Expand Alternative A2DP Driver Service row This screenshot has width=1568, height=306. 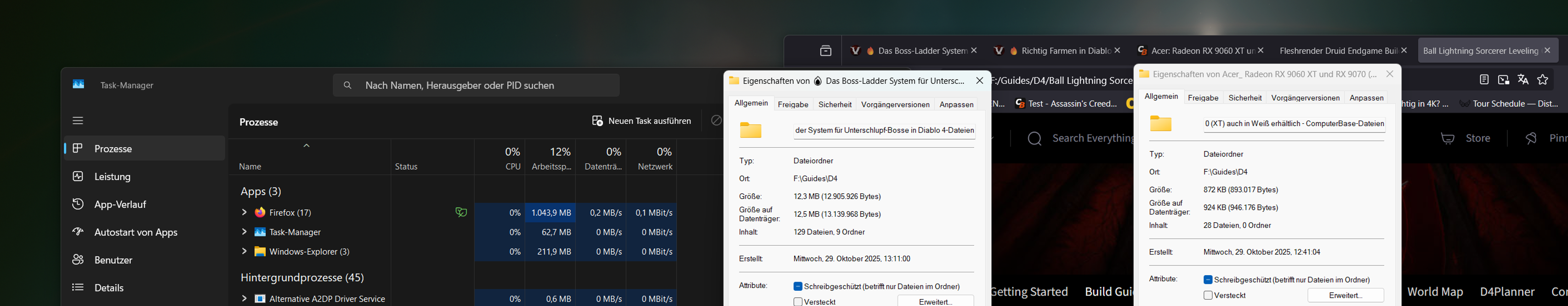point(244,299)
